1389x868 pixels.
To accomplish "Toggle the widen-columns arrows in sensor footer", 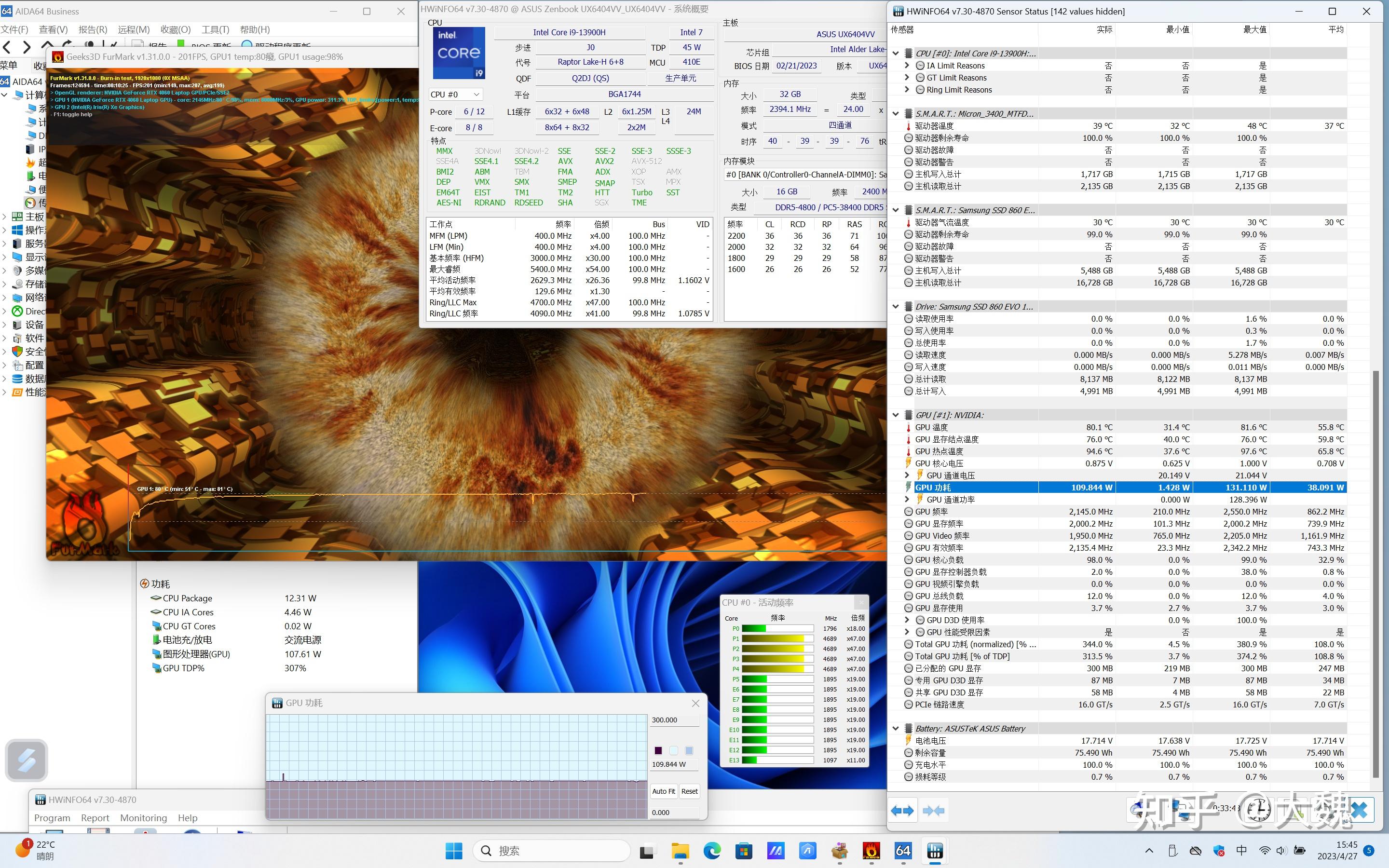I will pos(902,810).
